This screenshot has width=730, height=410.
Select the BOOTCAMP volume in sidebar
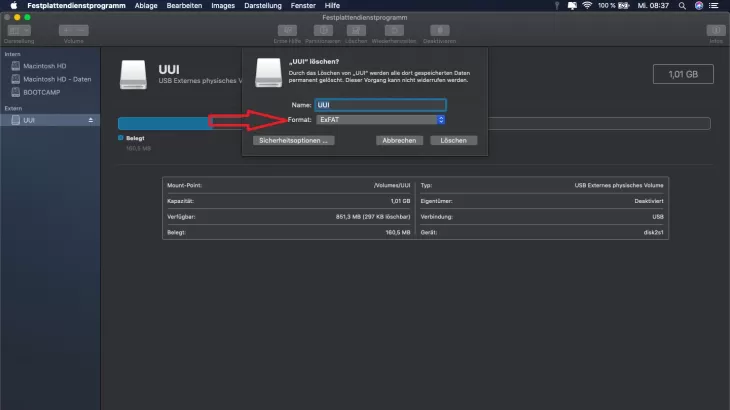click(x=42, y=91)
